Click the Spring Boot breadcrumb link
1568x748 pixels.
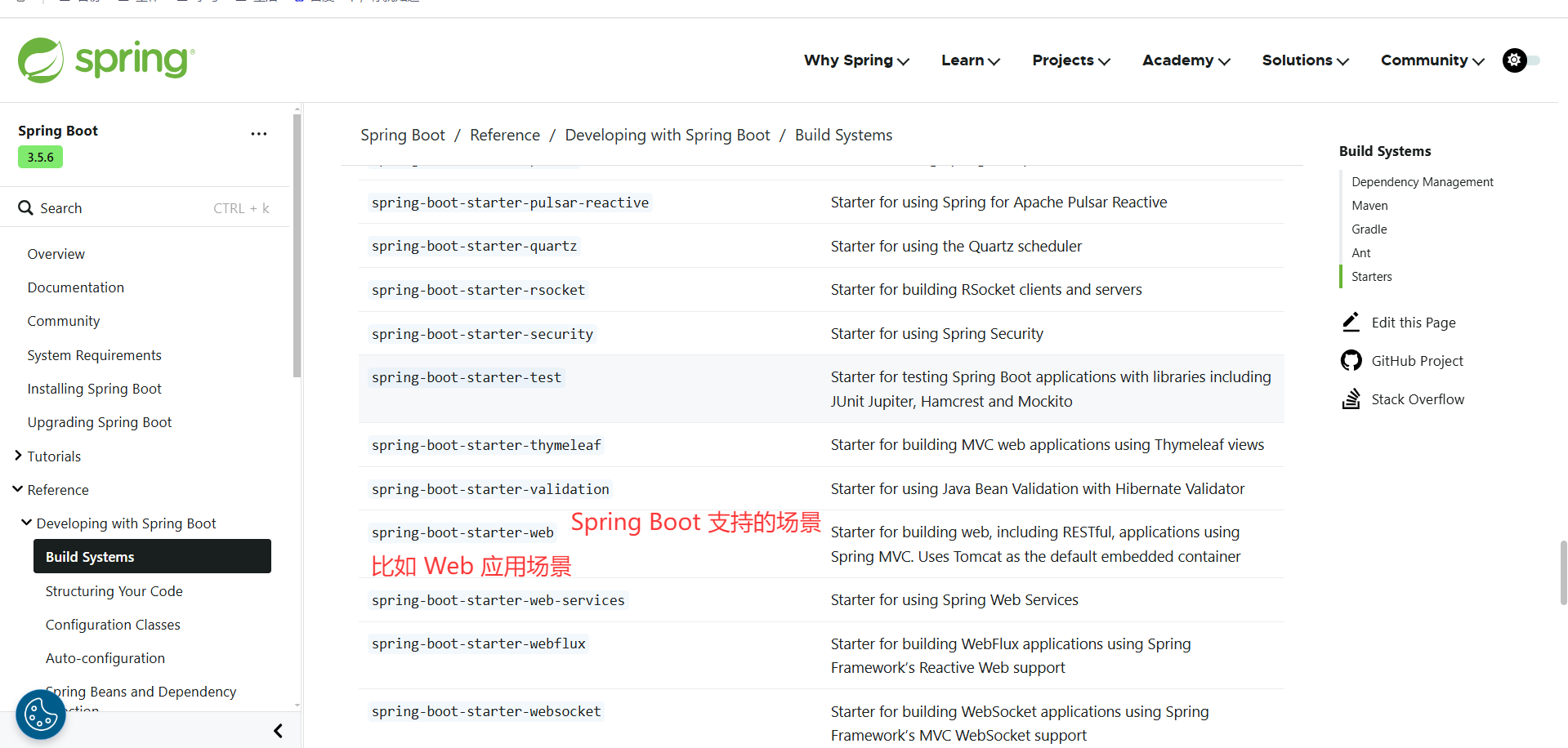click(x=403, y=135)
